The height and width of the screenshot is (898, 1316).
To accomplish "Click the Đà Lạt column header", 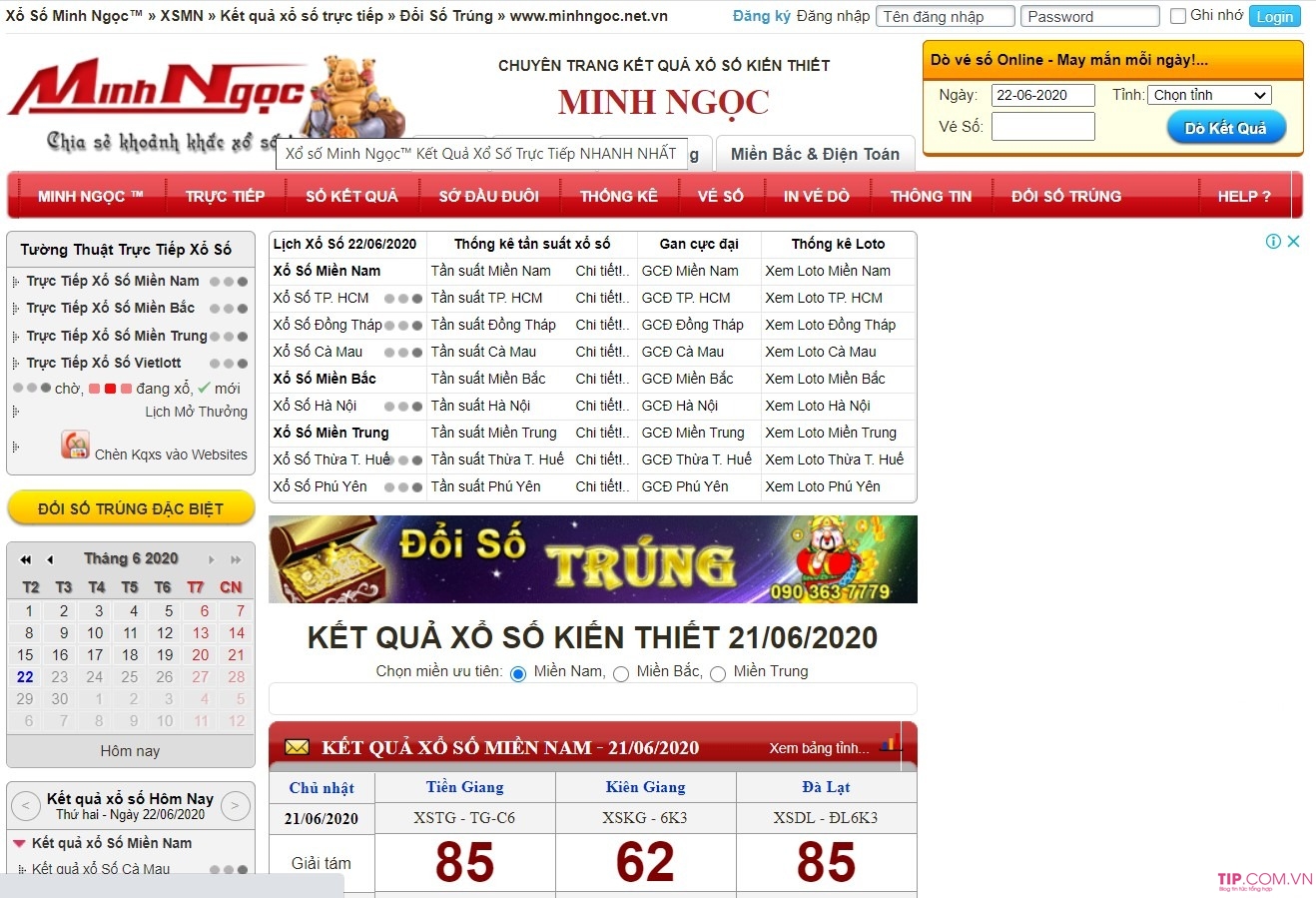I will tap(826, 787).
